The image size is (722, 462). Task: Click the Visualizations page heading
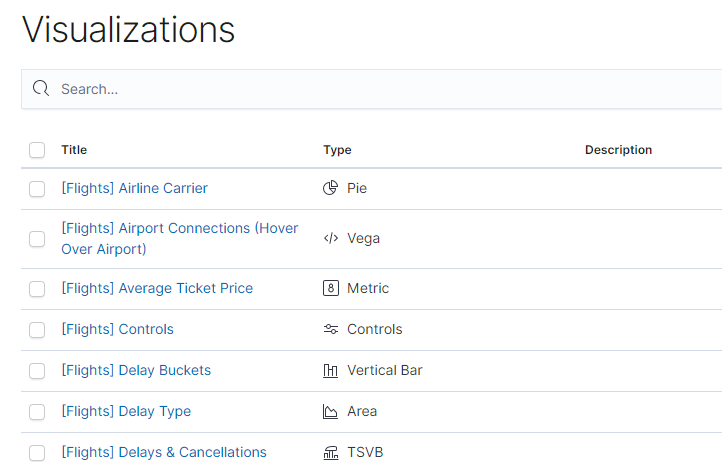[128, 29]
